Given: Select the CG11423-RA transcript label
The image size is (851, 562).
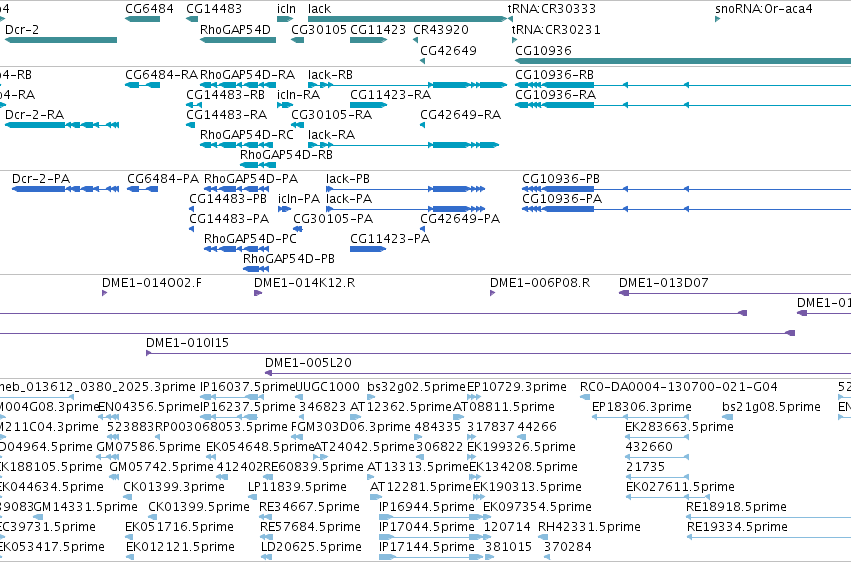Looking at the screenshot, I should click(390, 95).
